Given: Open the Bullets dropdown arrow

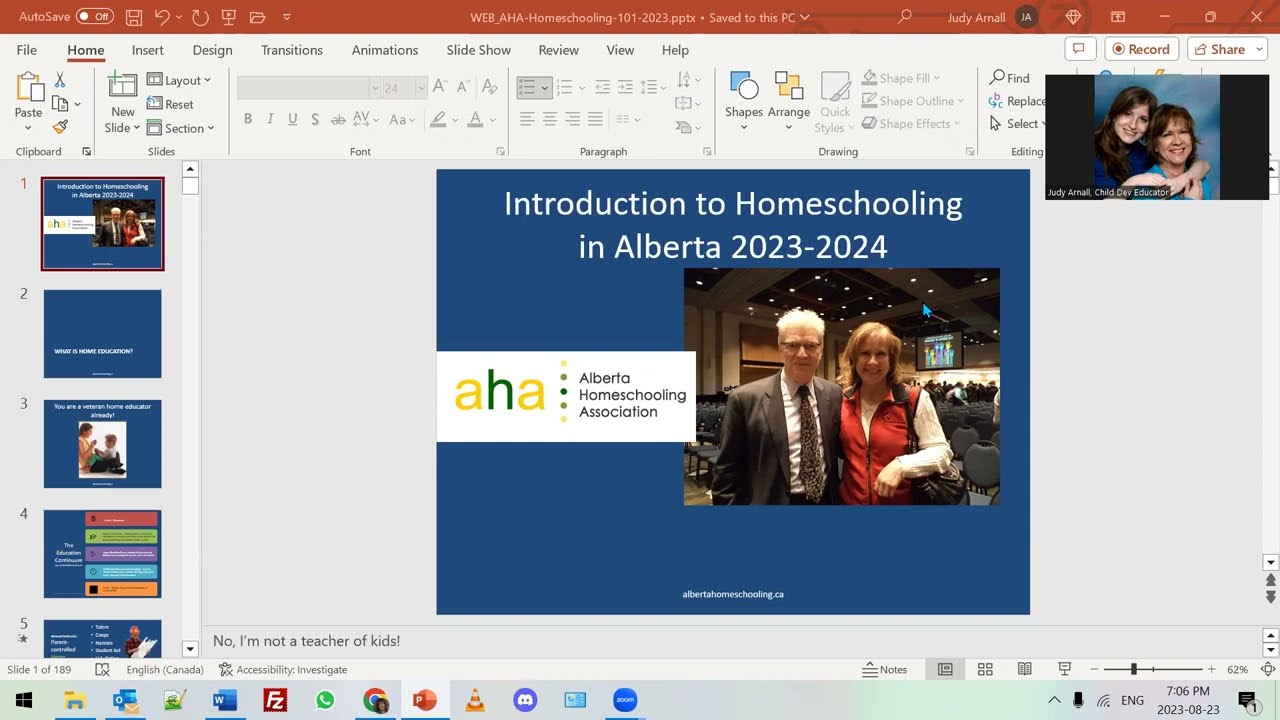Looking at the screenshot, I should pyautogui.click(x=545, y=88).
